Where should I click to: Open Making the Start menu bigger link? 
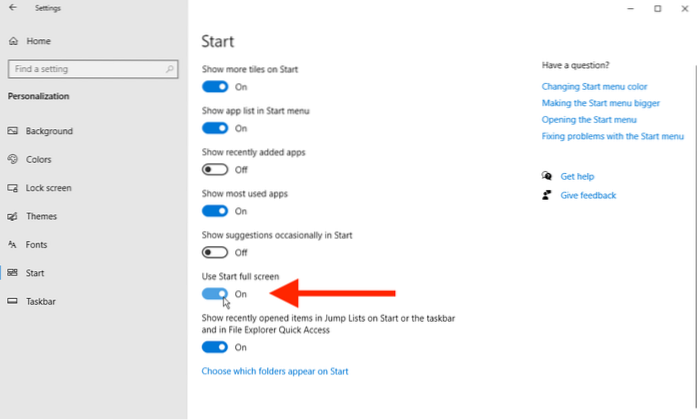[601, 103]
